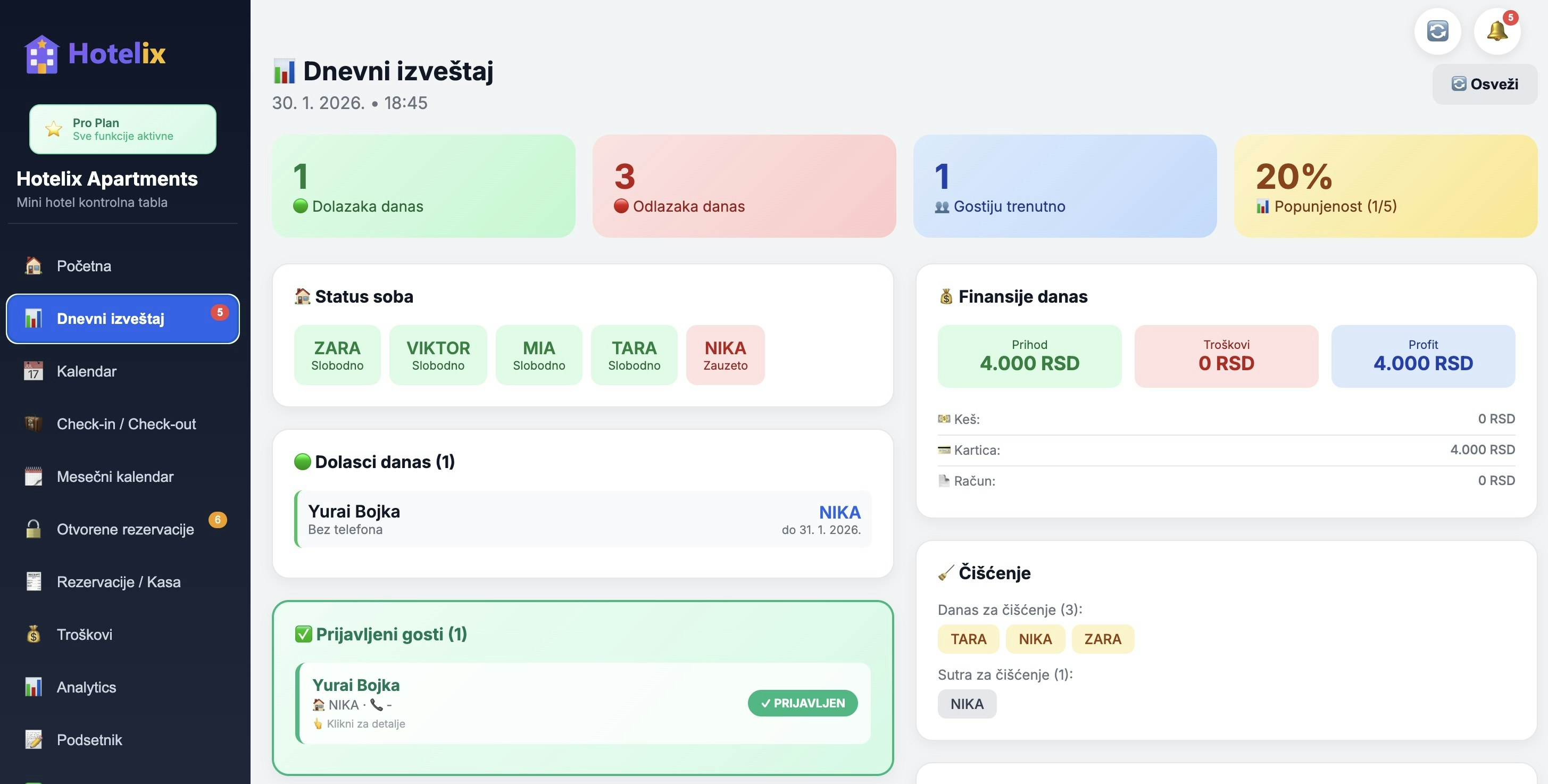Viewport: 1548px width, 784px height.
Task: Open Yurai Bojka arrival entry
Action: click(x=583, y=519)
